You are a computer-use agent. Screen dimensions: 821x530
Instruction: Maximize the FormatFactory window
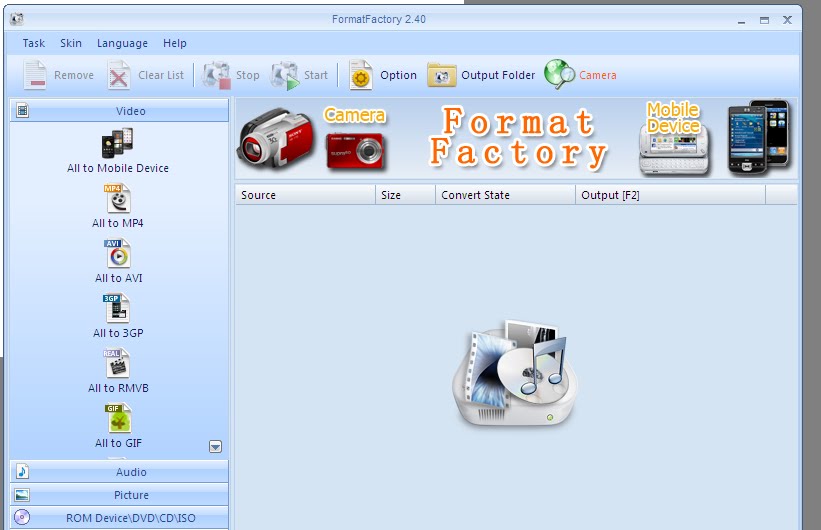pyautogui.click(x=764, y=20)
